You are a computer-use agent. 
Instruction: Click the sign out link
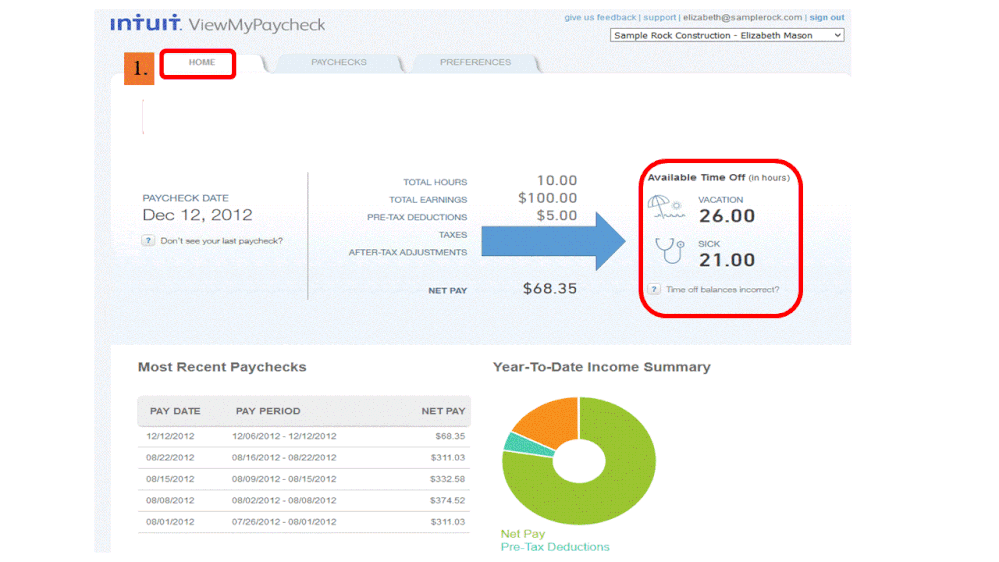826,17
